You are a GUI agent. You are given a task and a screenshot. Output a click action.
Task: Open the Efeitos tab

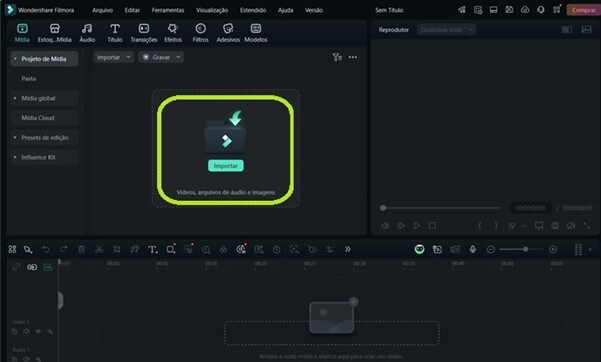(x=173, y=33)
